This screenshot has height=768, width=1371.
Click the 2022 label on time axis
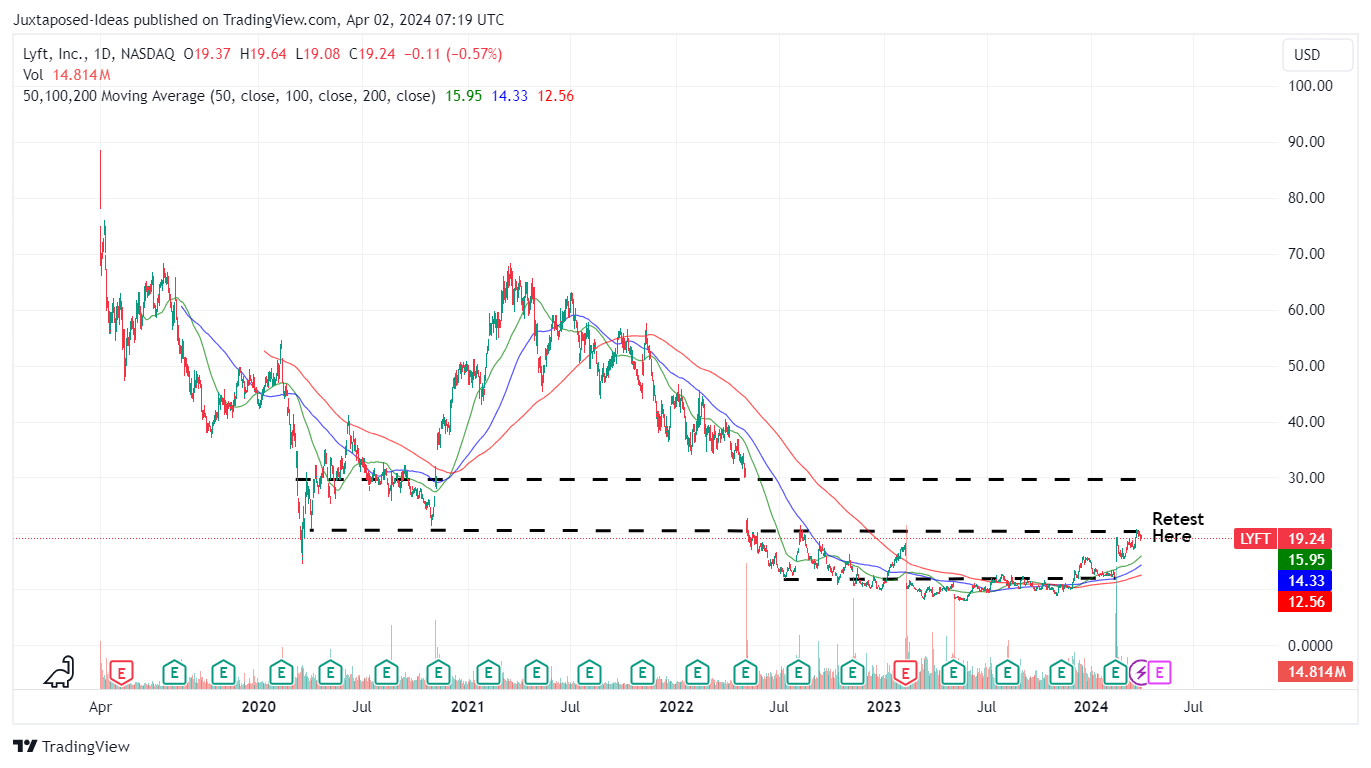(677, 708)
